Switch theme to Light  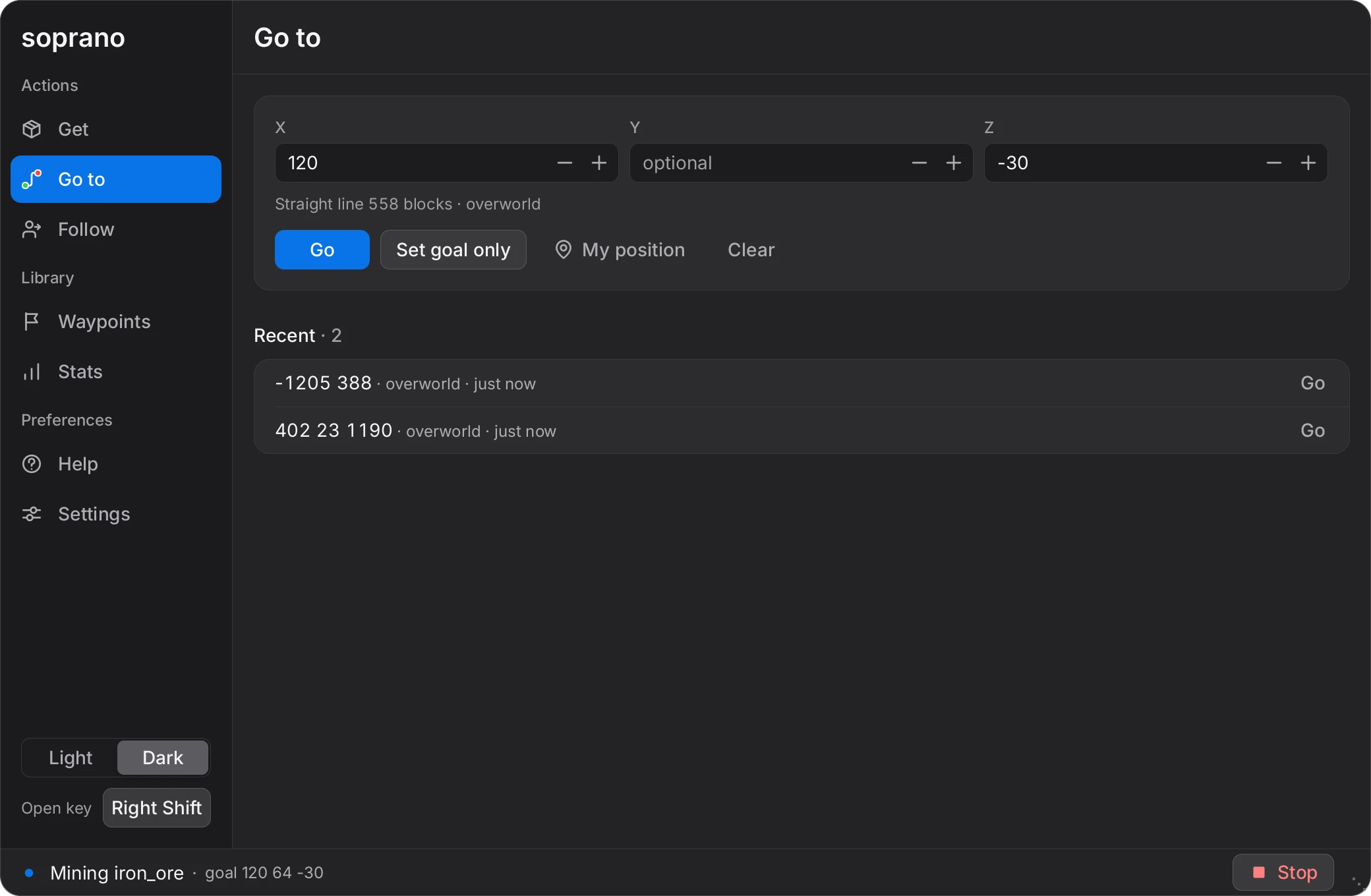point(71,758)
